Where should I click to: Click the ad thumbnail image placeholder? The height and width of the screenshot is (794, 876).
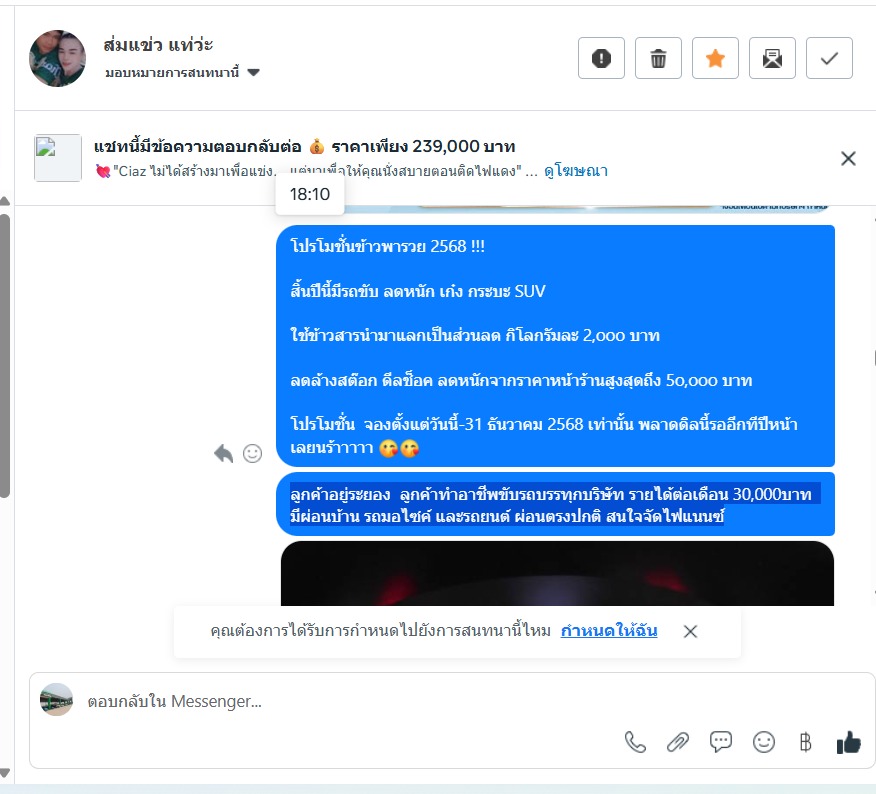(58, 158)
